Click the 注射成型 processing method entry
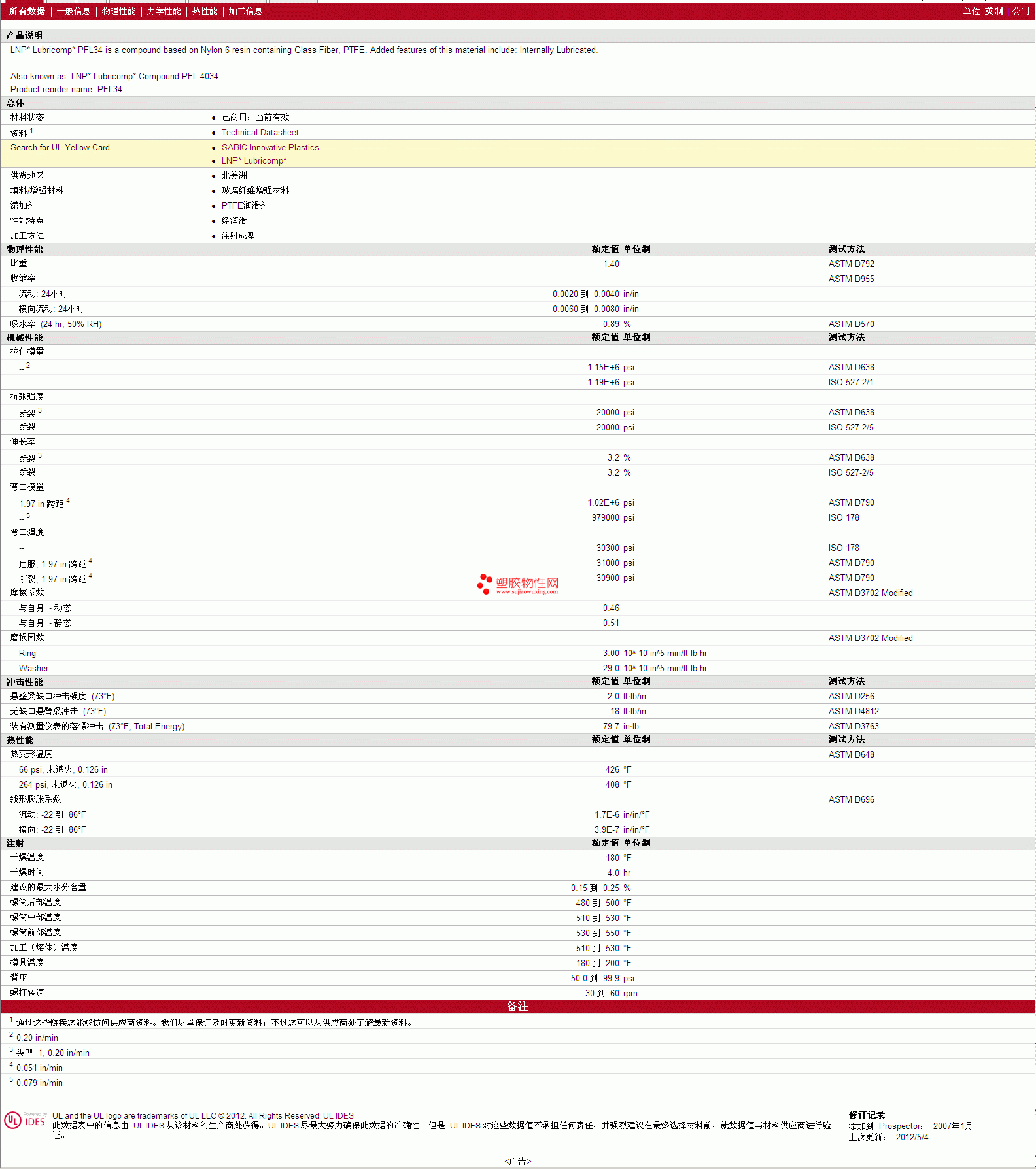Screen dimensions: 1036x1169 [x=238, y=236]
